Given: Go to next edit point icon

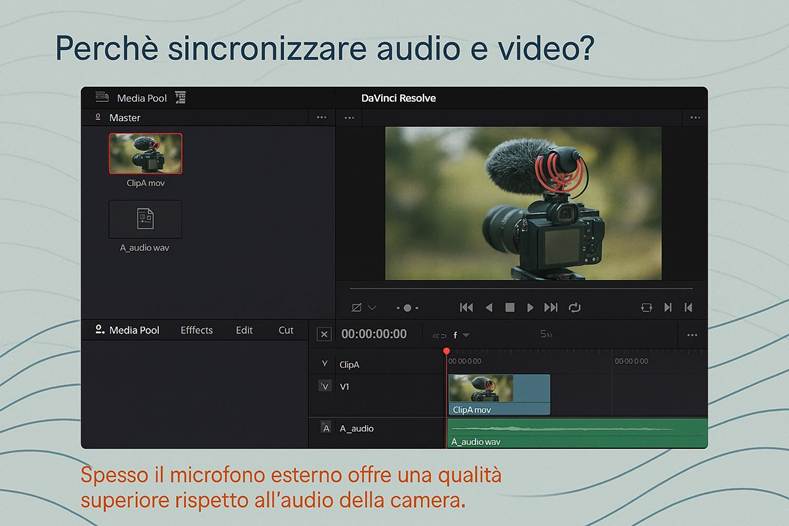Looking at the screenshot, I should pos(668,307).
